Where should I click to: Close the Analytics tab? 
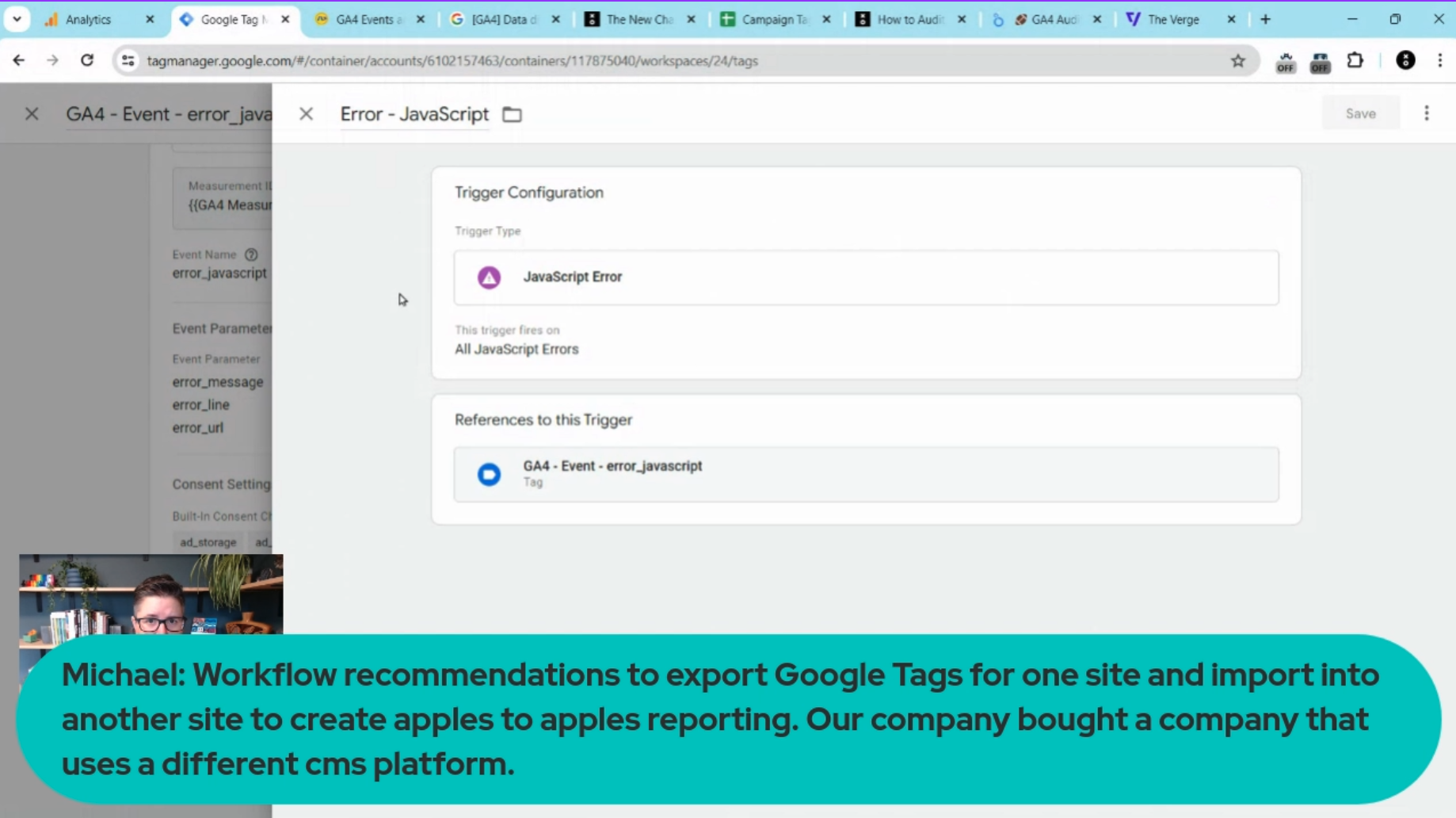point(150,19)
